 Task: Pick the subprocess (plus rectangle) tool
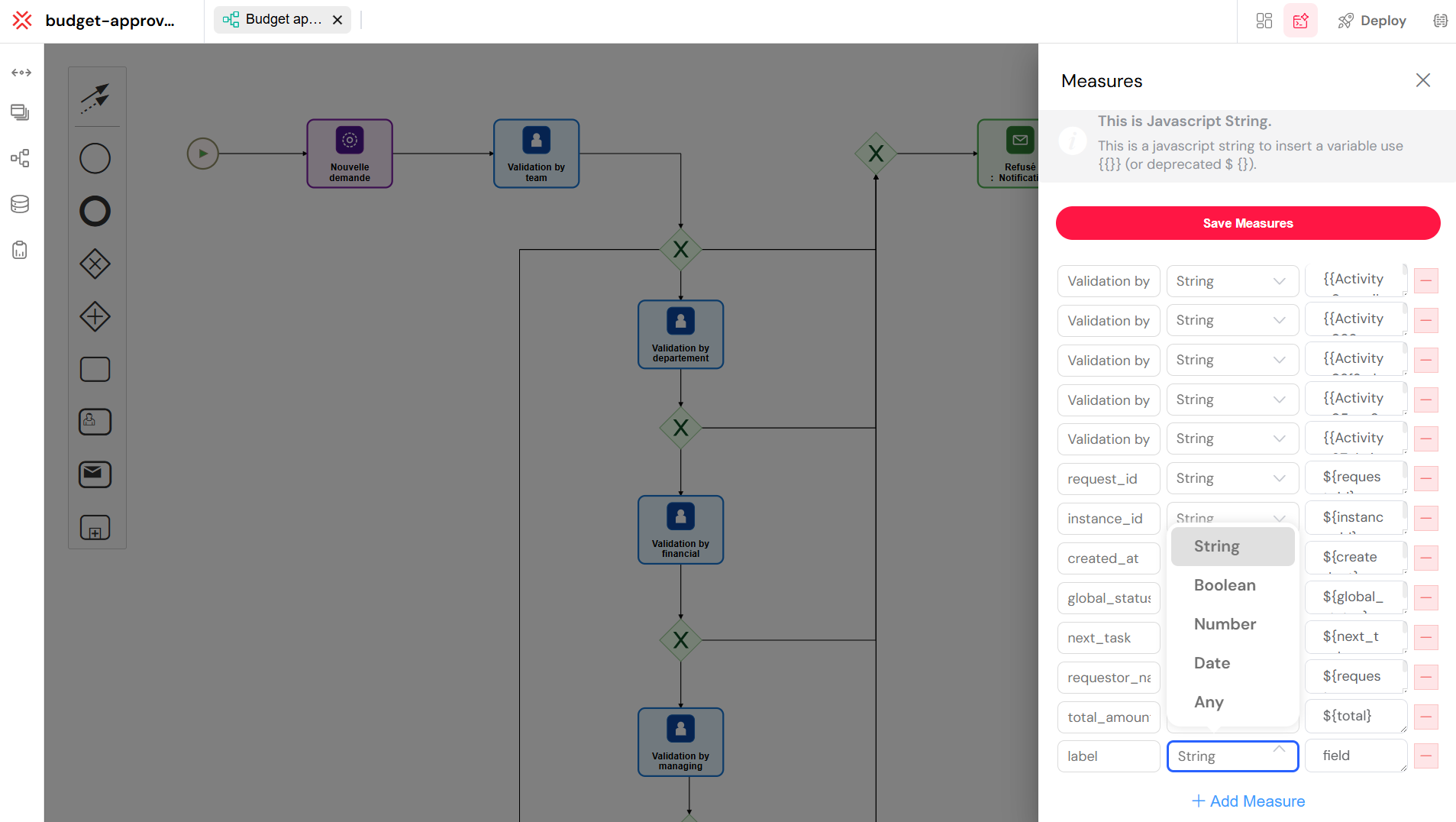tap(95, 527)
